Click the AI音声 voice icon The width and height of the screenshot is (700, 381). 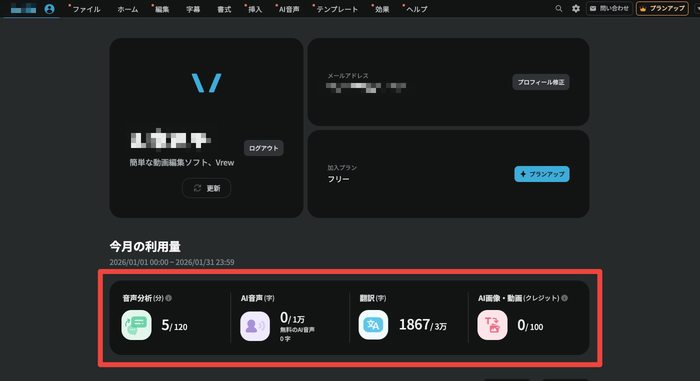tap(255, 326)
